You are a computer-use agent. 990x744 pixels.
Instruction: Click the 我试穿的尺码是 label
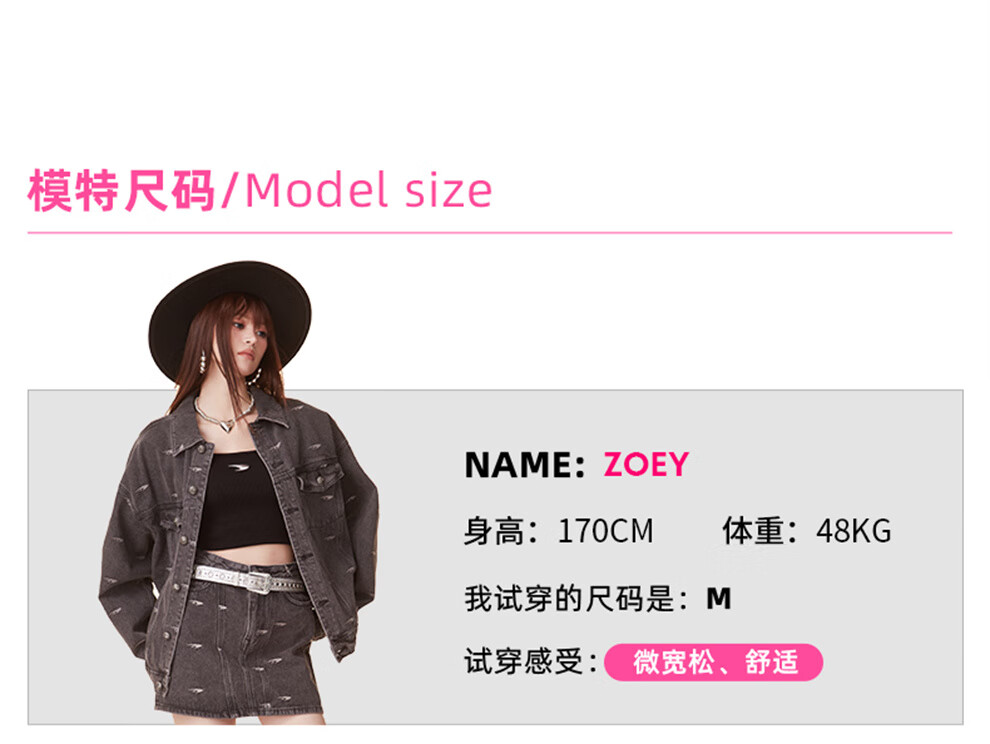(576, 598)
